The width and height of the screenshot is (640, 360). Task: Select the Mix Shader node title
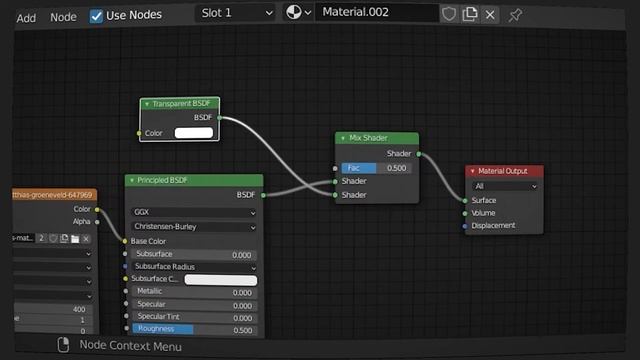pyautogui.click(x=368, y=138)
